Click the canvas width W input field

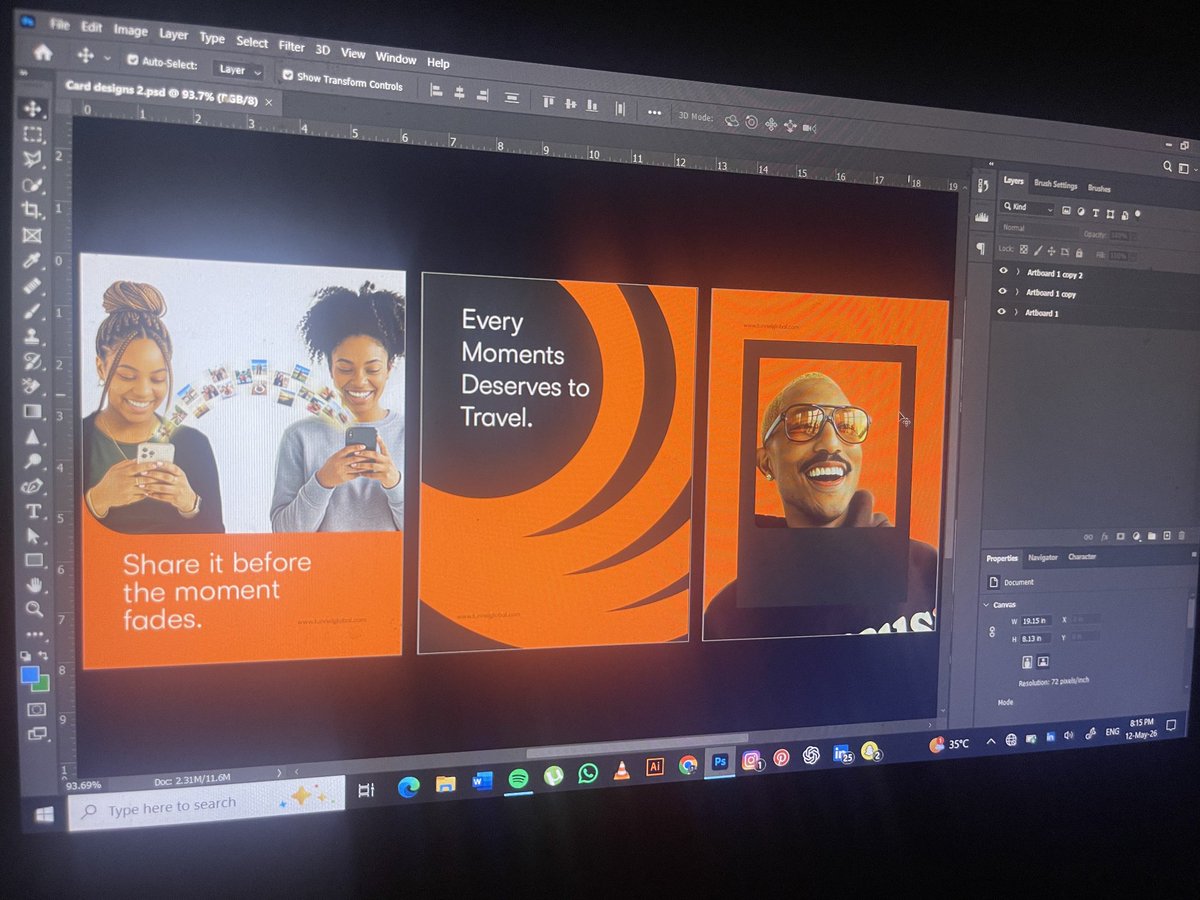click(x=1035, y=621)
